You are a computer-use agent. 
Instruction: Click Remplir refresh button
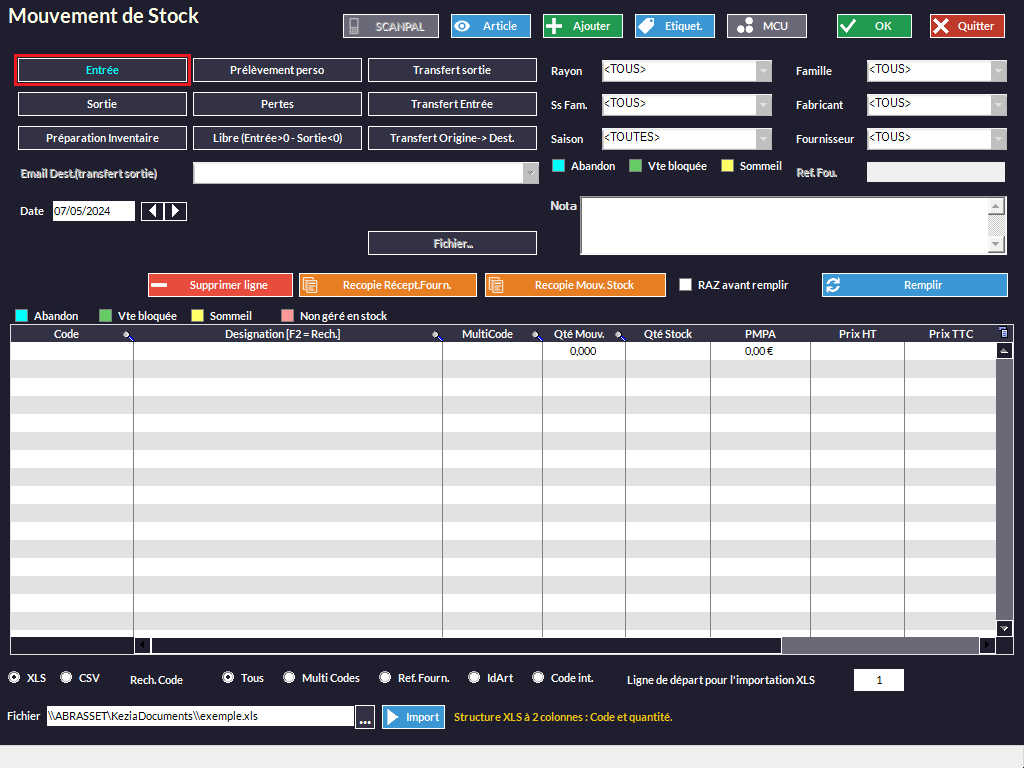tap(914, 285)
